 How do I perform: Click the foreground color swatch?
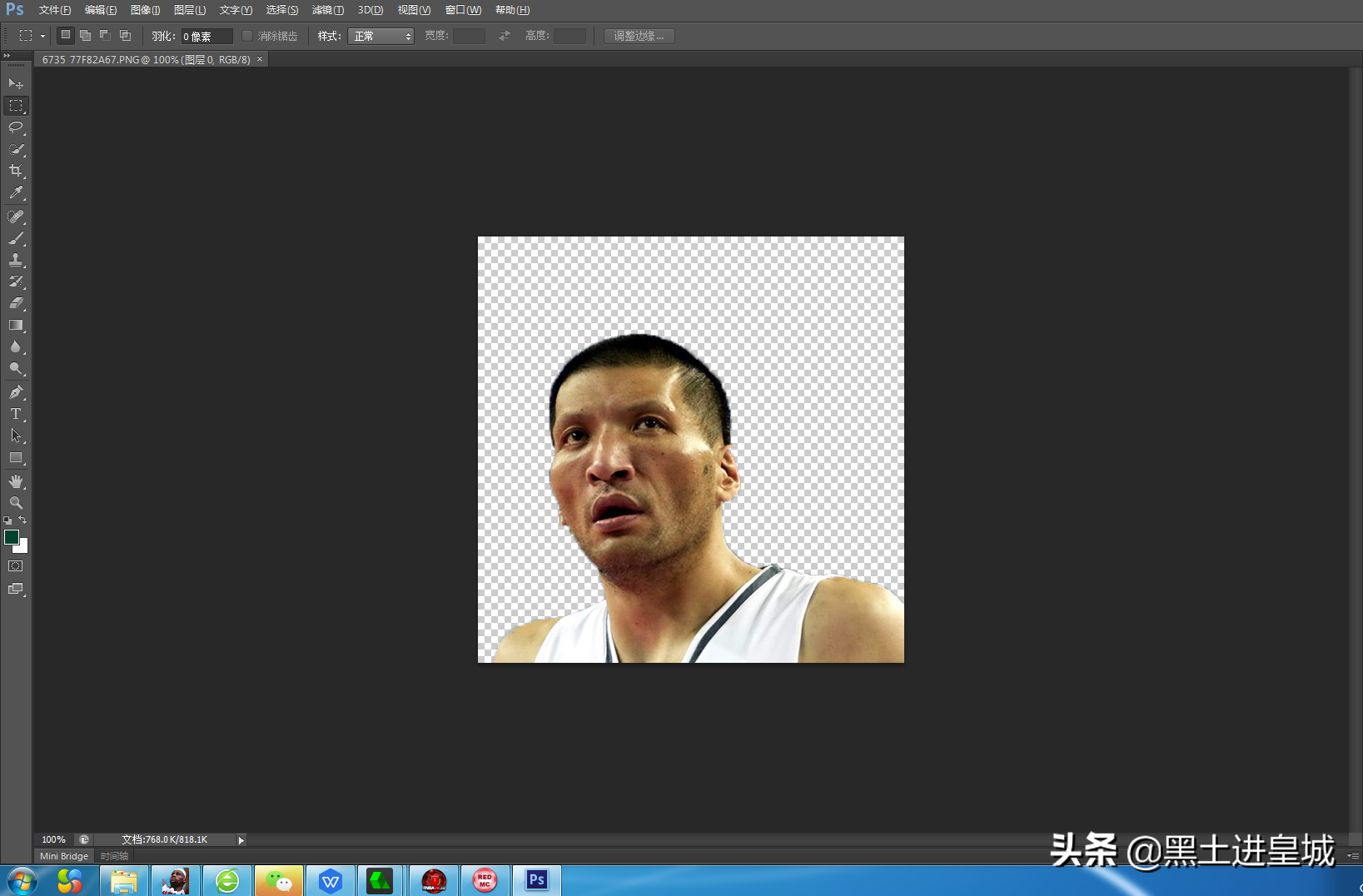(x=12, y=538)
